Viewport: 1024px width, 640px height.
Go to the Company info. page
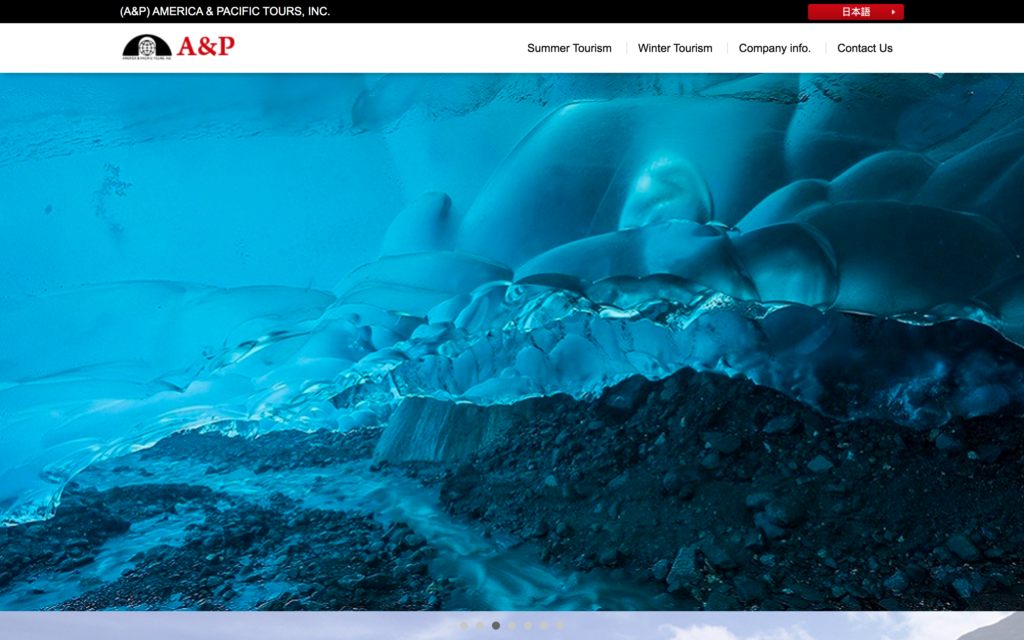774,48
